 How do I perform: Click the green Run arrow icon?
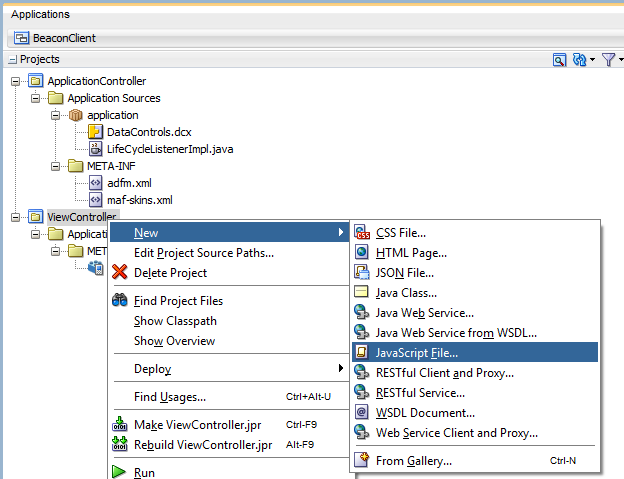[119, 472]
